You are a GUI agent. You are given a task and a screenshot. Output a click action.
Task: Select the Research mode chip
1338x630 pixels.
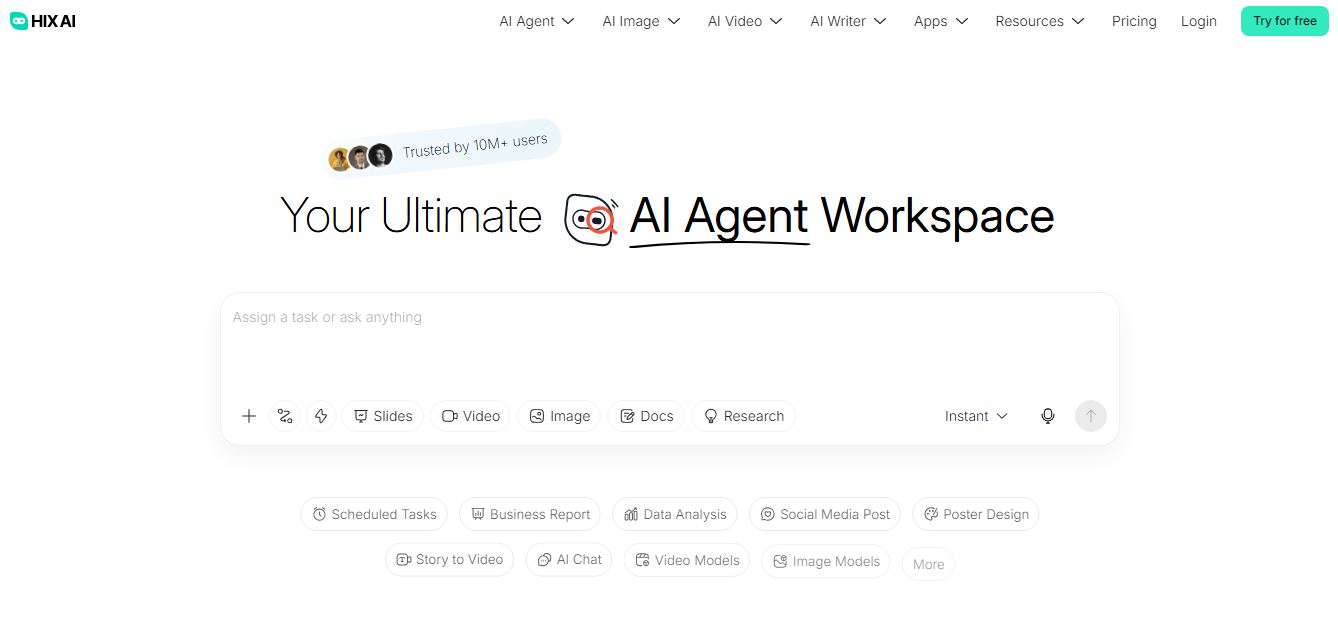point(743,416)
